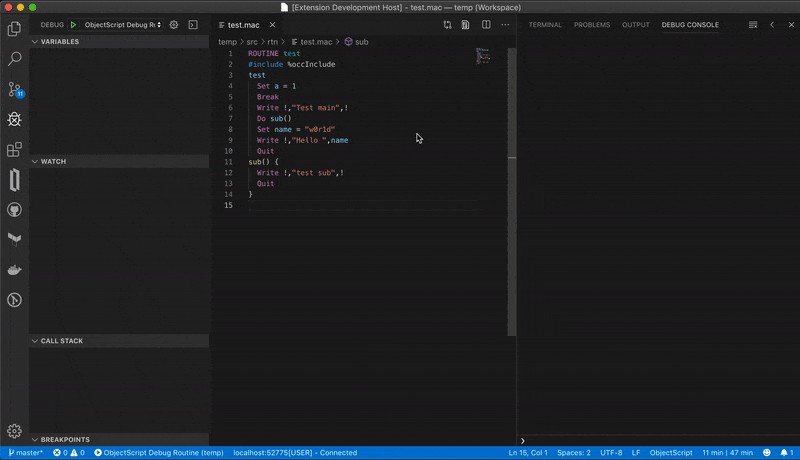Start debugging with the green play button
Screen dimensions: 800x460
point(73,24)
